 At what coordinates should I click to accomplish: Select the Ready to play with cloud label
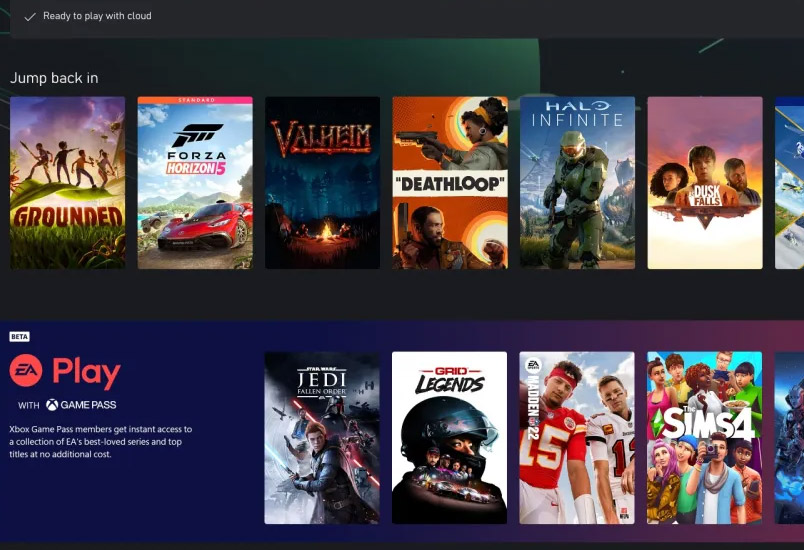[x=97, y=17]
